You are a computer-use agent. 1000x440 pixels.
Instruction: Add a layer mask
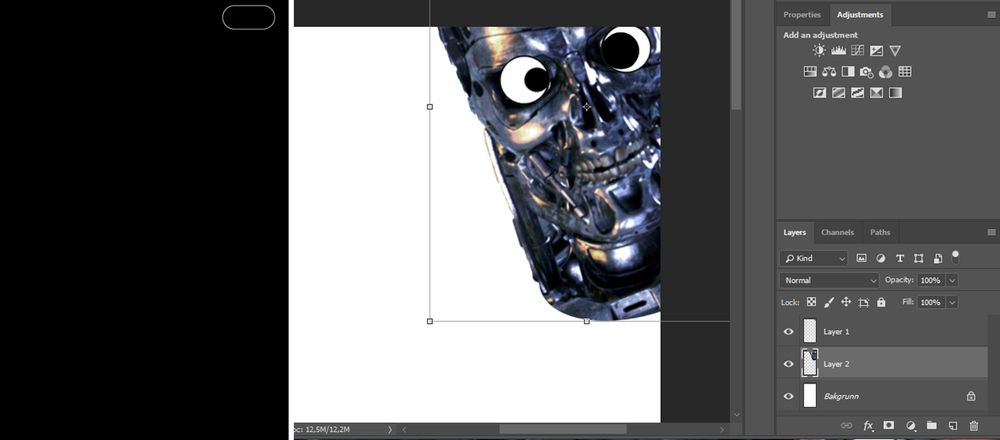[x=888, y=425]
